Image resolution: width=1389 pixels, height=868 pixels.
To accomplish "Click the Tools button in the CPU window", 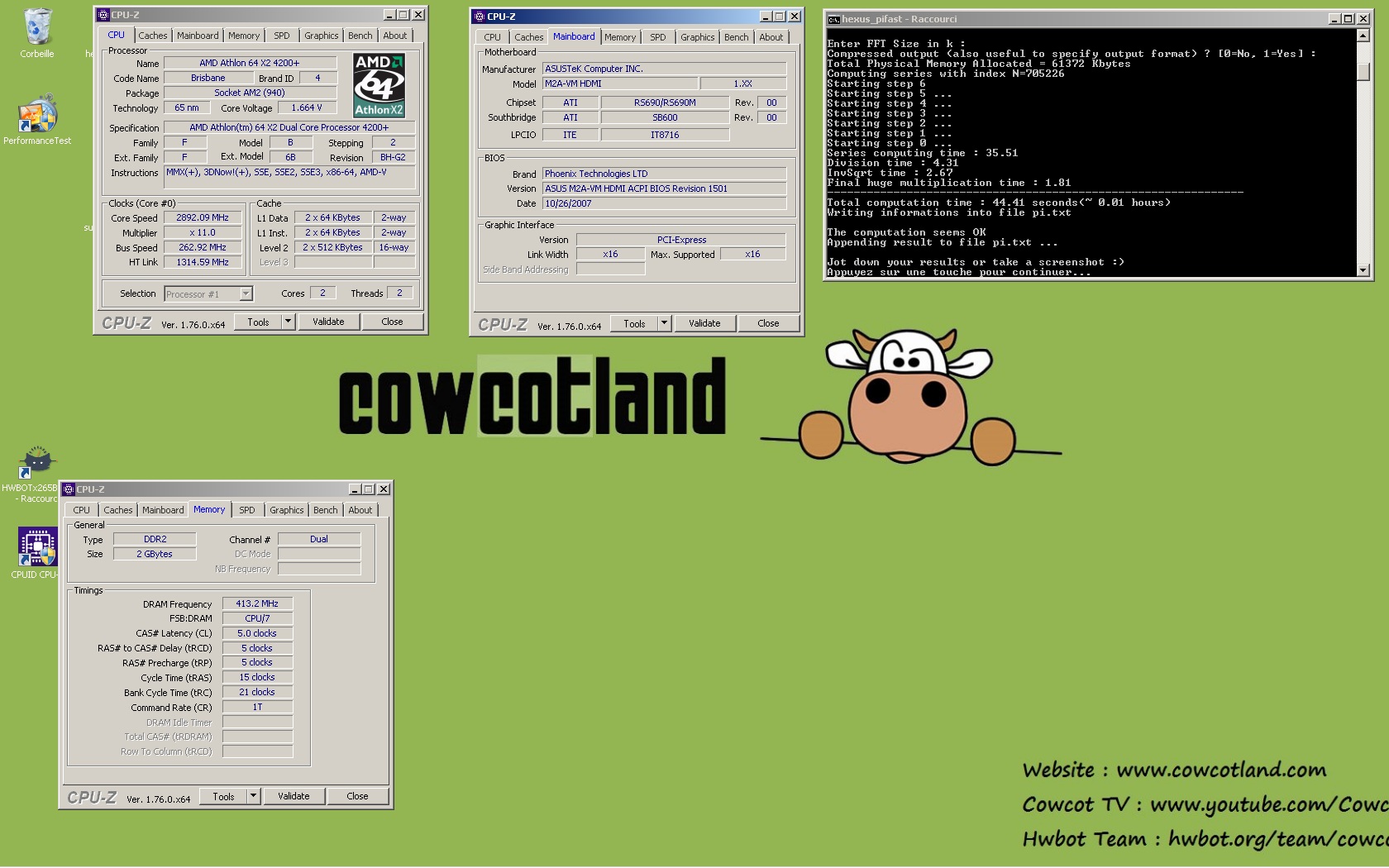I will tap(258, 322).
